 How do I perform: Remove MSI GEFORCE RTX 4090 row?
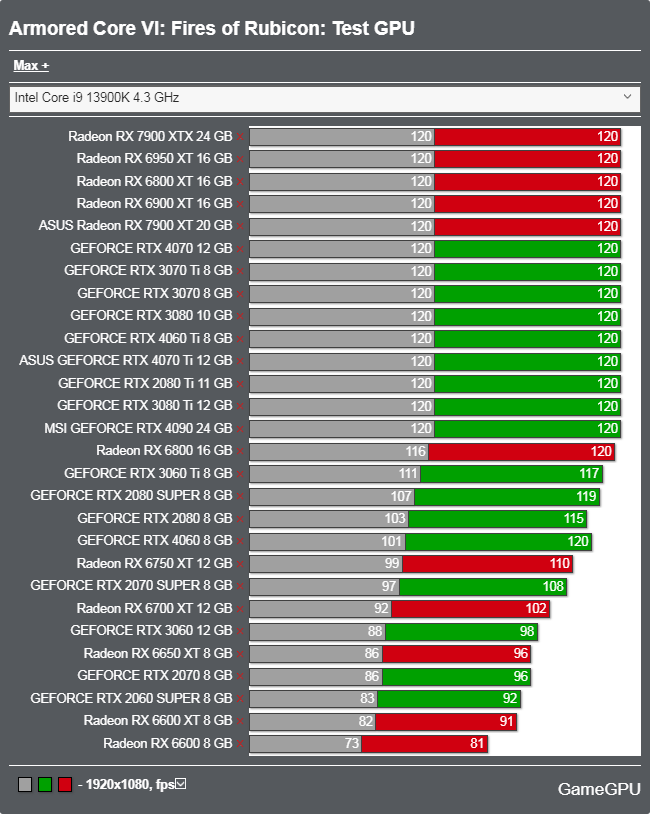pos(240,429)
